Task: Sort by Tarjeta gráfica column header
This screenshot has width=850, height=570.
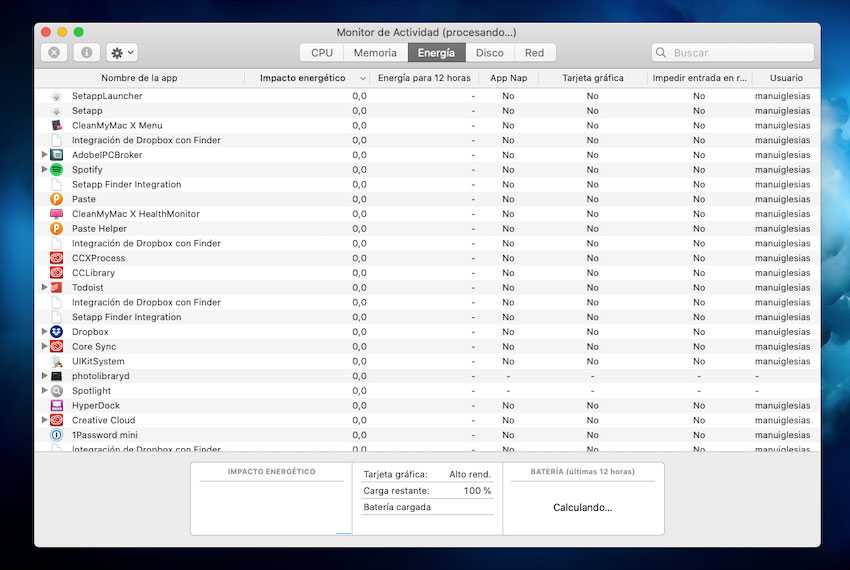Action: click(x=593, y=78)
